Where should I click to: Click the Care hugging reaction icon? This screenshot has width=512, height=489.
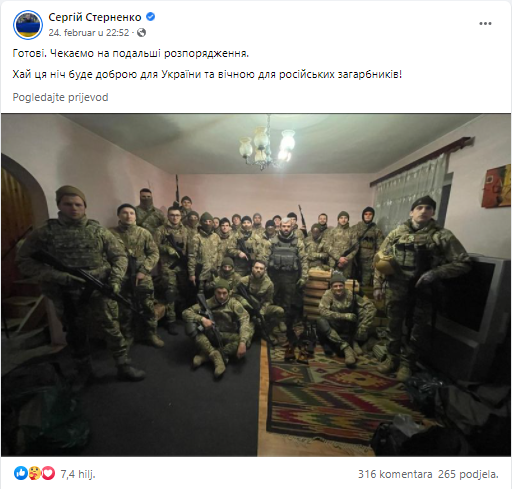(35, 473)
